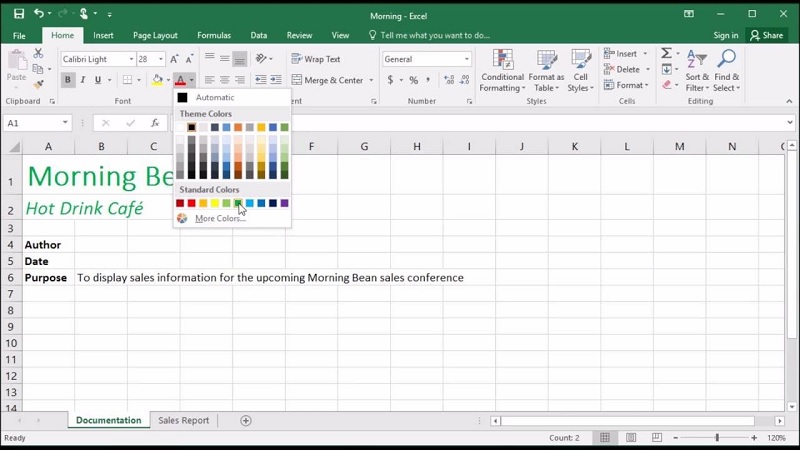Pick the purple swatch in Standard Colors
Viewport: 800px width, 450px height.
(x=285, y=203)
